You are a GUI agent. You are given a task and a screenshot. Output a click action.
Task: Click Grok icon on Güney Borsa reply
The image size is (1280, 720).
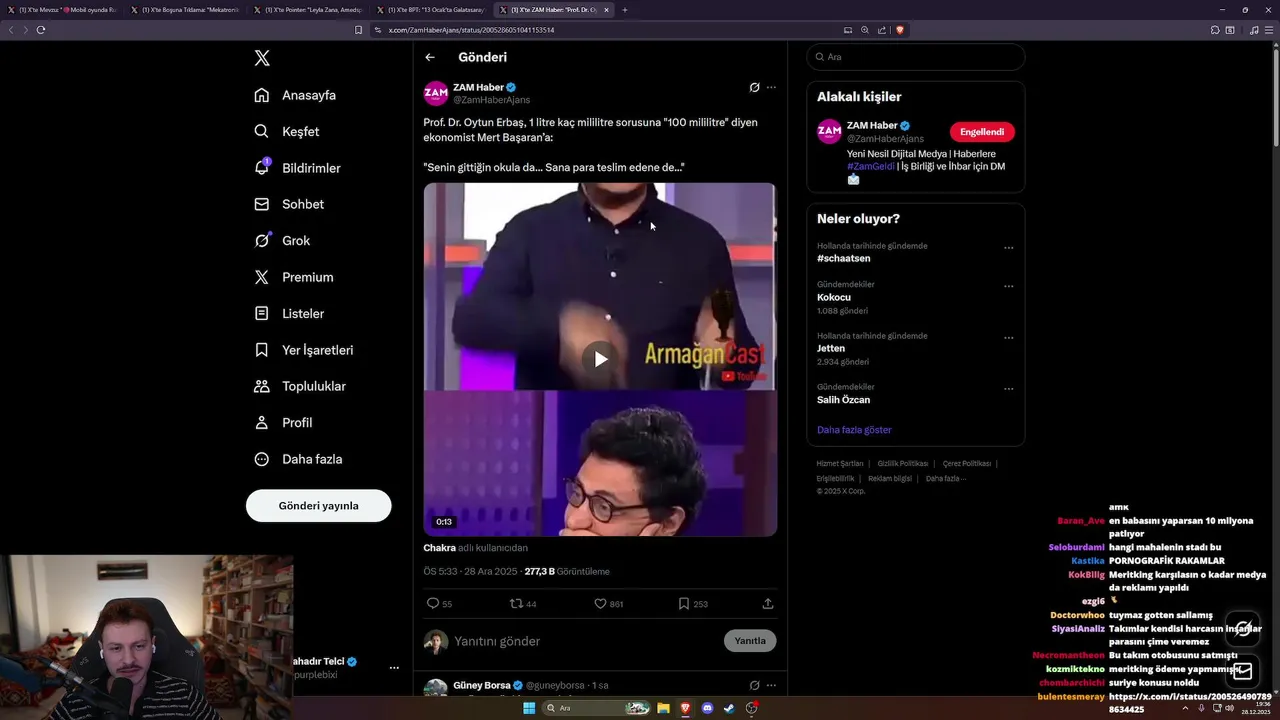(754, 685)
